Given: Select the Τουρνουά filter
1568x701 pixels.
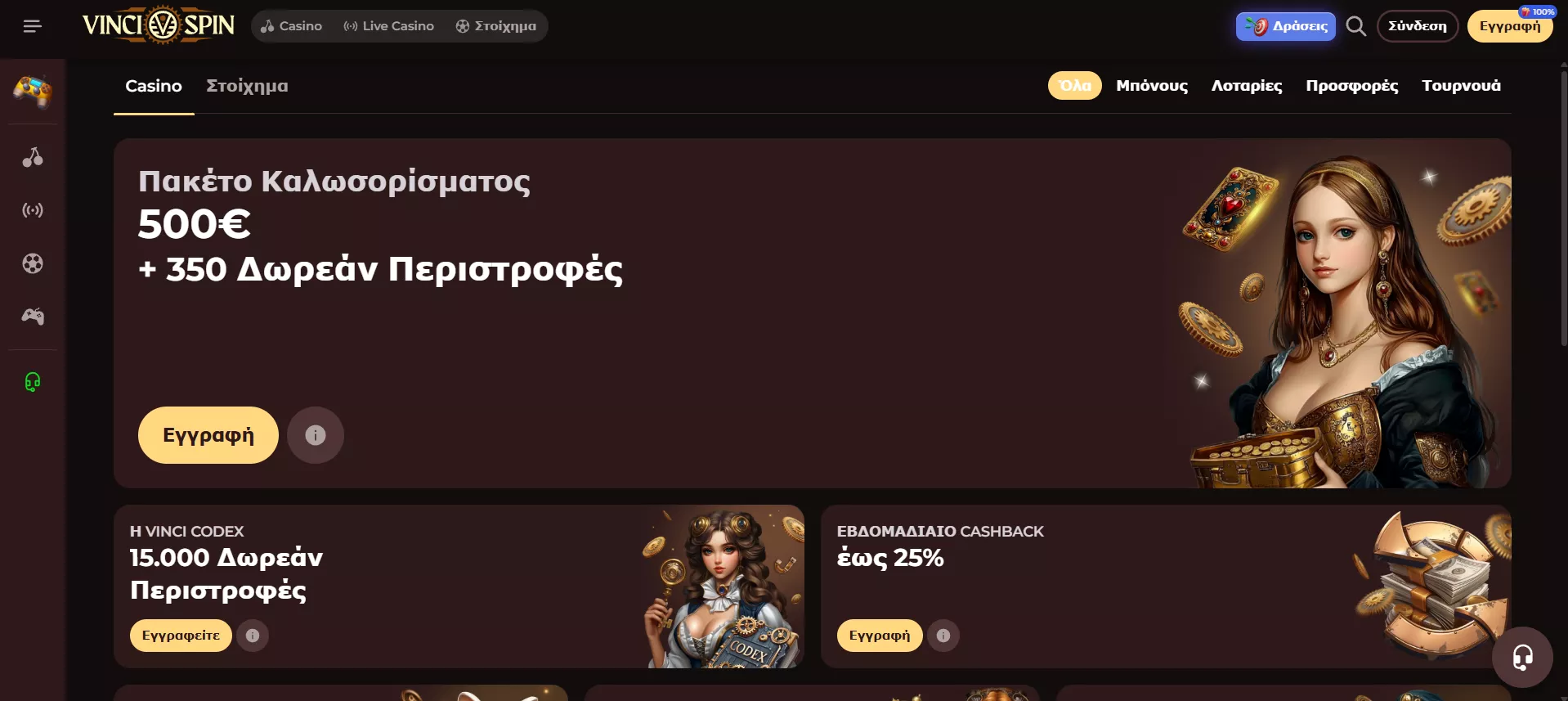Looking at the screenshot, I should (1461, 86).
